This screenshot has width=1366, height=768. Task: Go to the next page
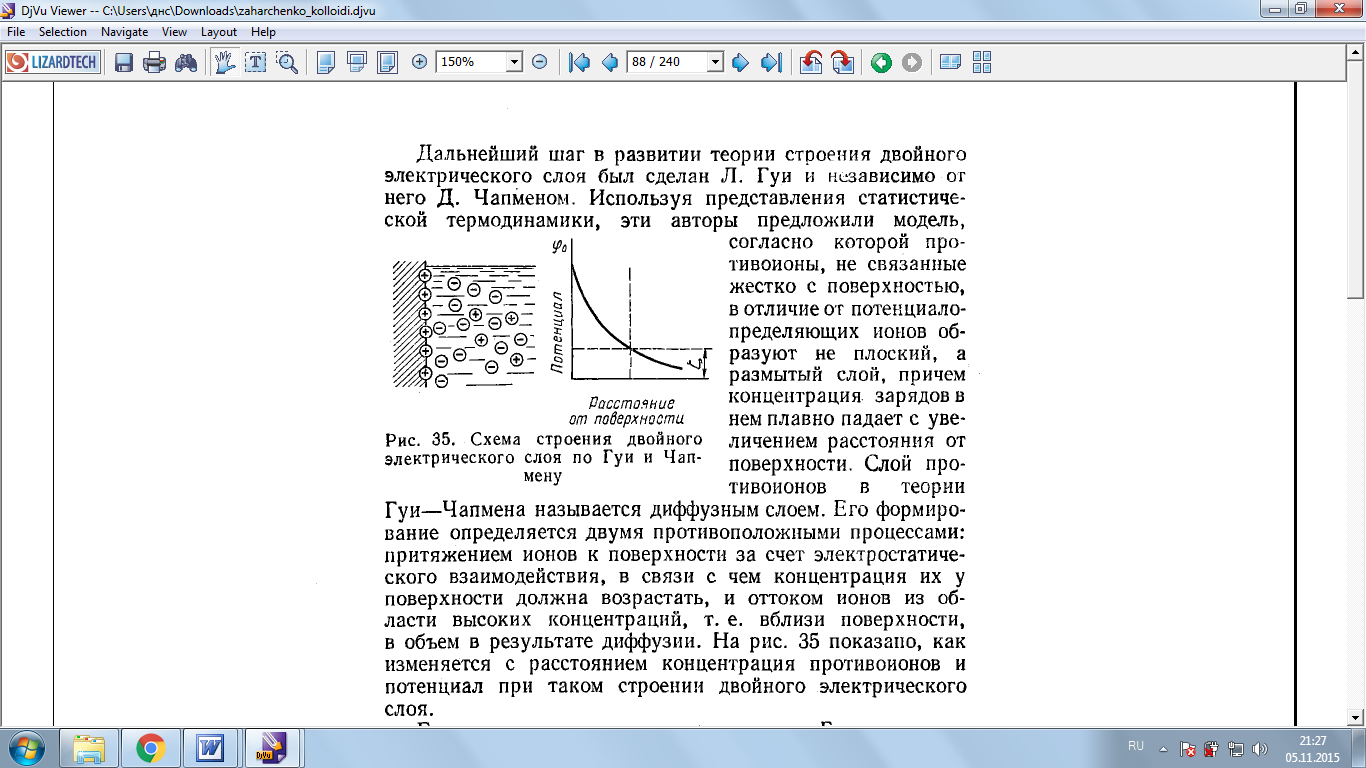(740, 62)
